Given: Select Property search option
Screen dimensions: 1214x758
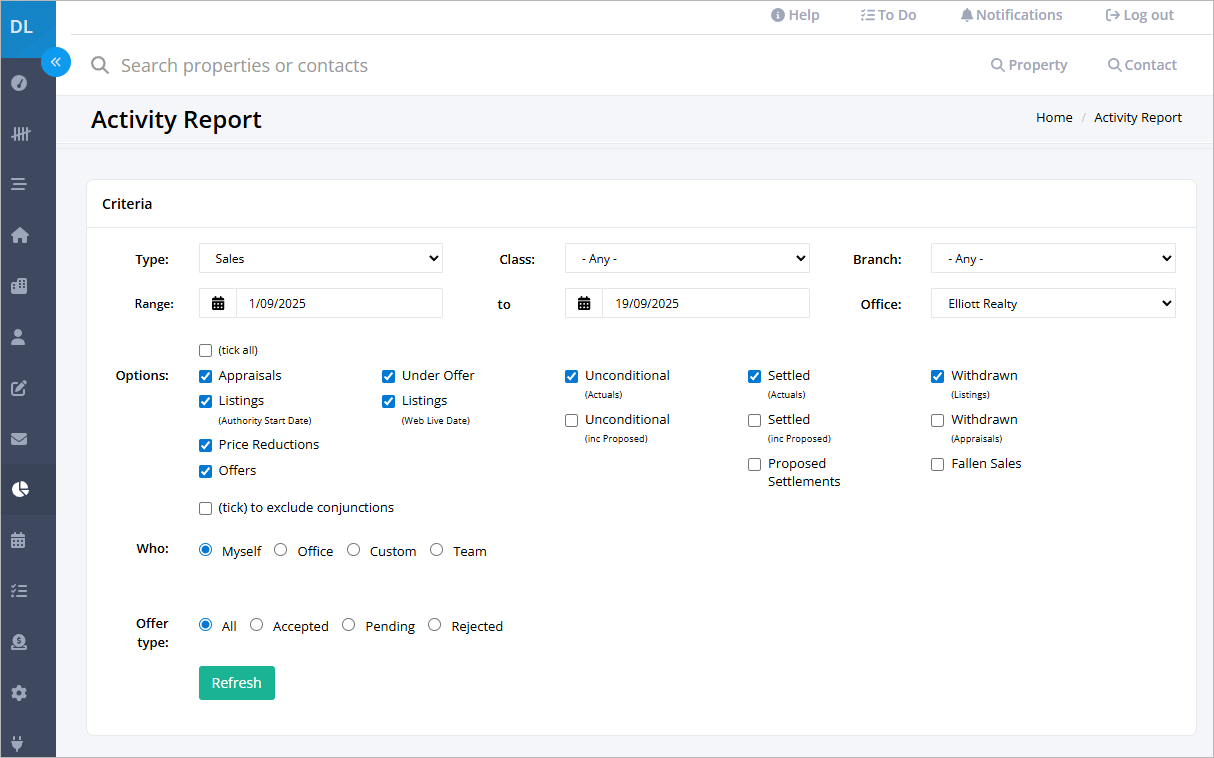Looking at the screenshot, I should pos(1029,65).
